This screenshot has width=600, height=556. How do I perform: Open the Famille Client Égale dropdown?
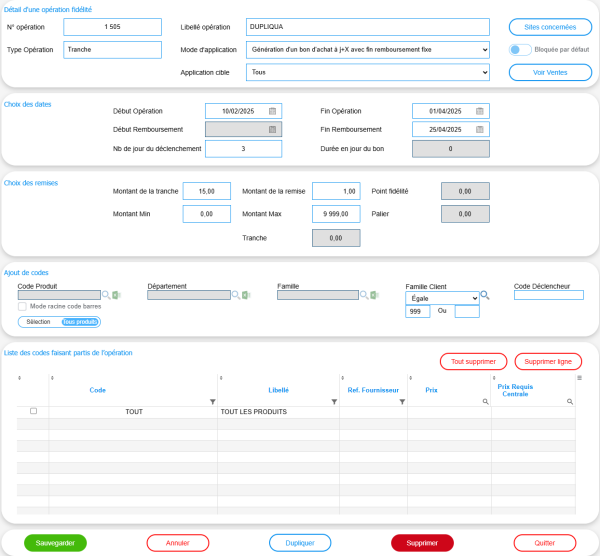pos(441,298)
